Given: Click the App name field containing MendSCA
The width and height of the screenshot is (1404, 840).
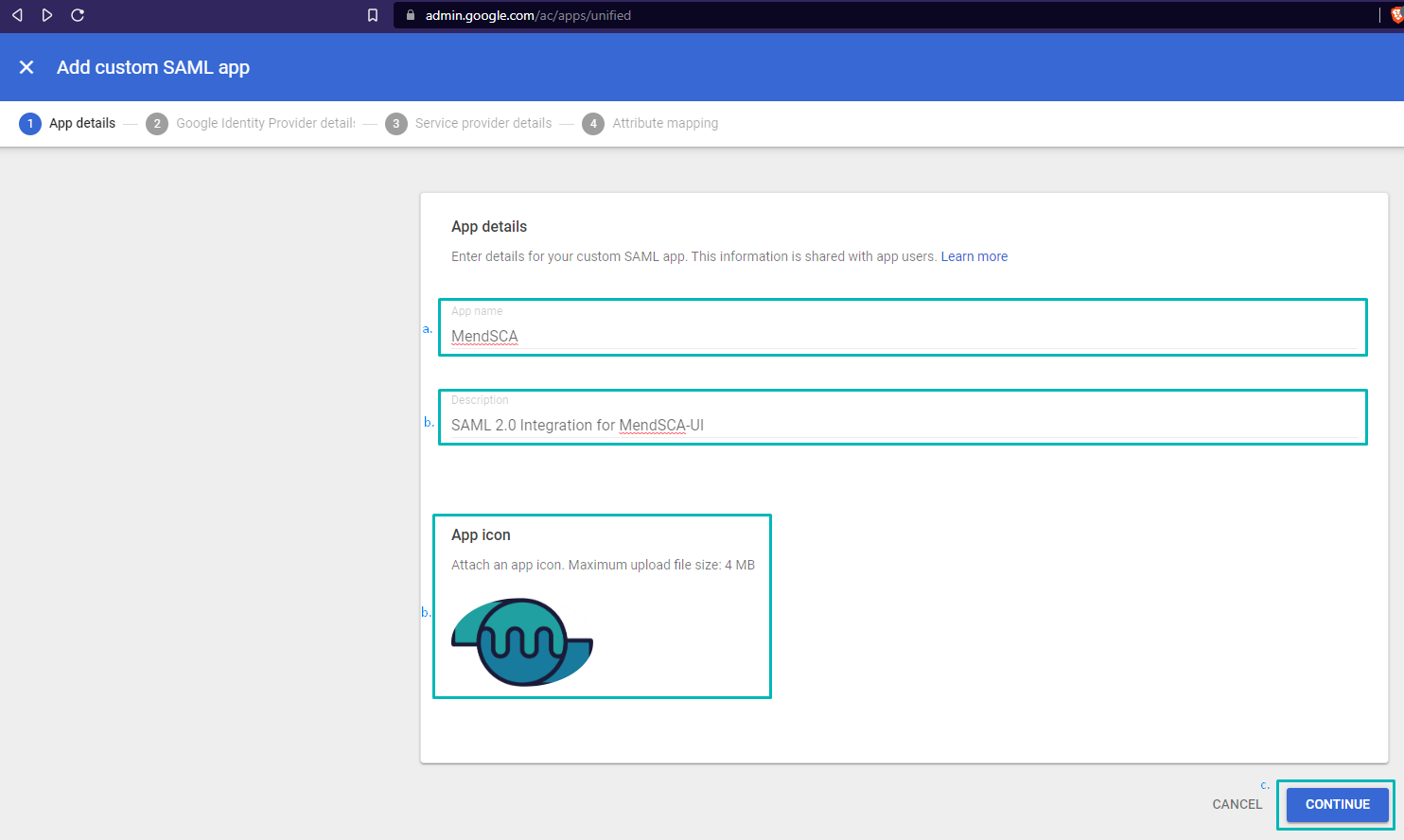Looking at the screenshot, I should click(x=903, y=336).
